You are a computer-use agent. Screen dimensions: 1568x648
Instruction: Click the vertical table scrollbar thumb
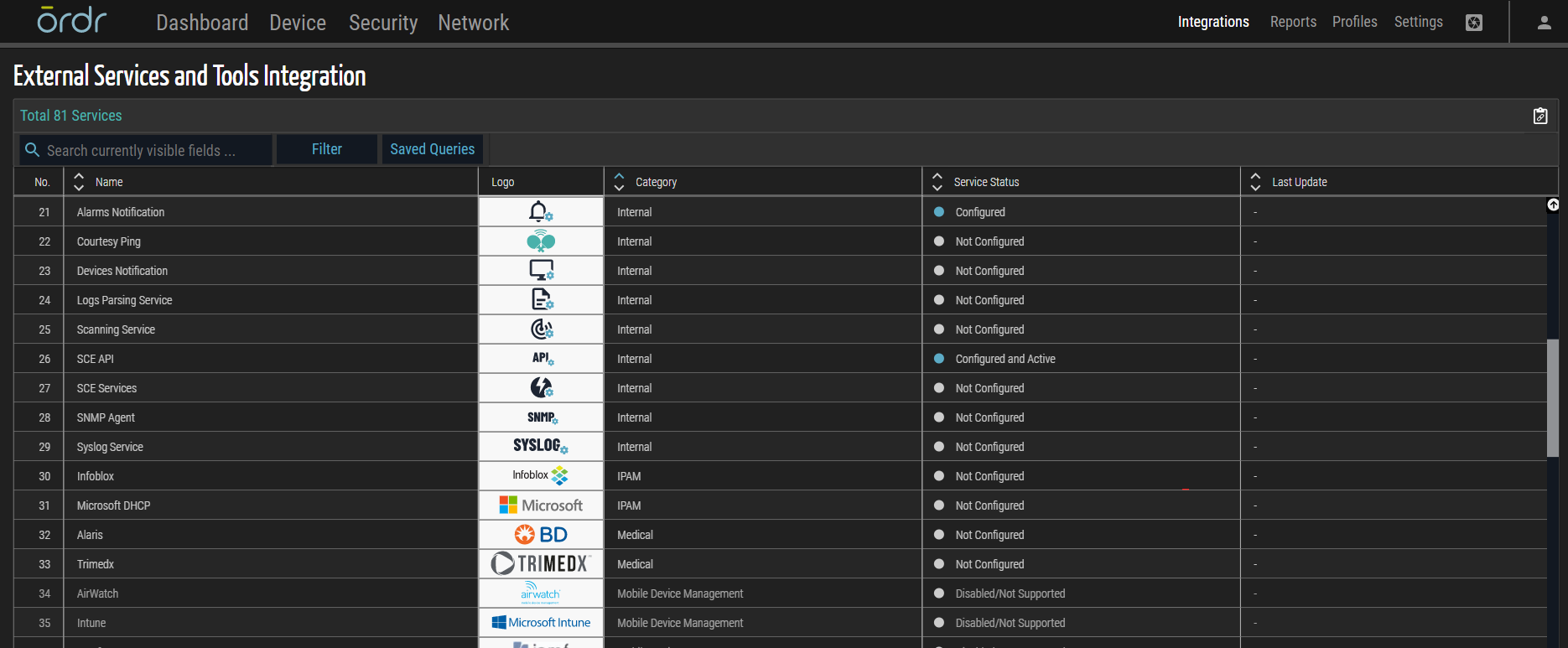(1553, 398)
